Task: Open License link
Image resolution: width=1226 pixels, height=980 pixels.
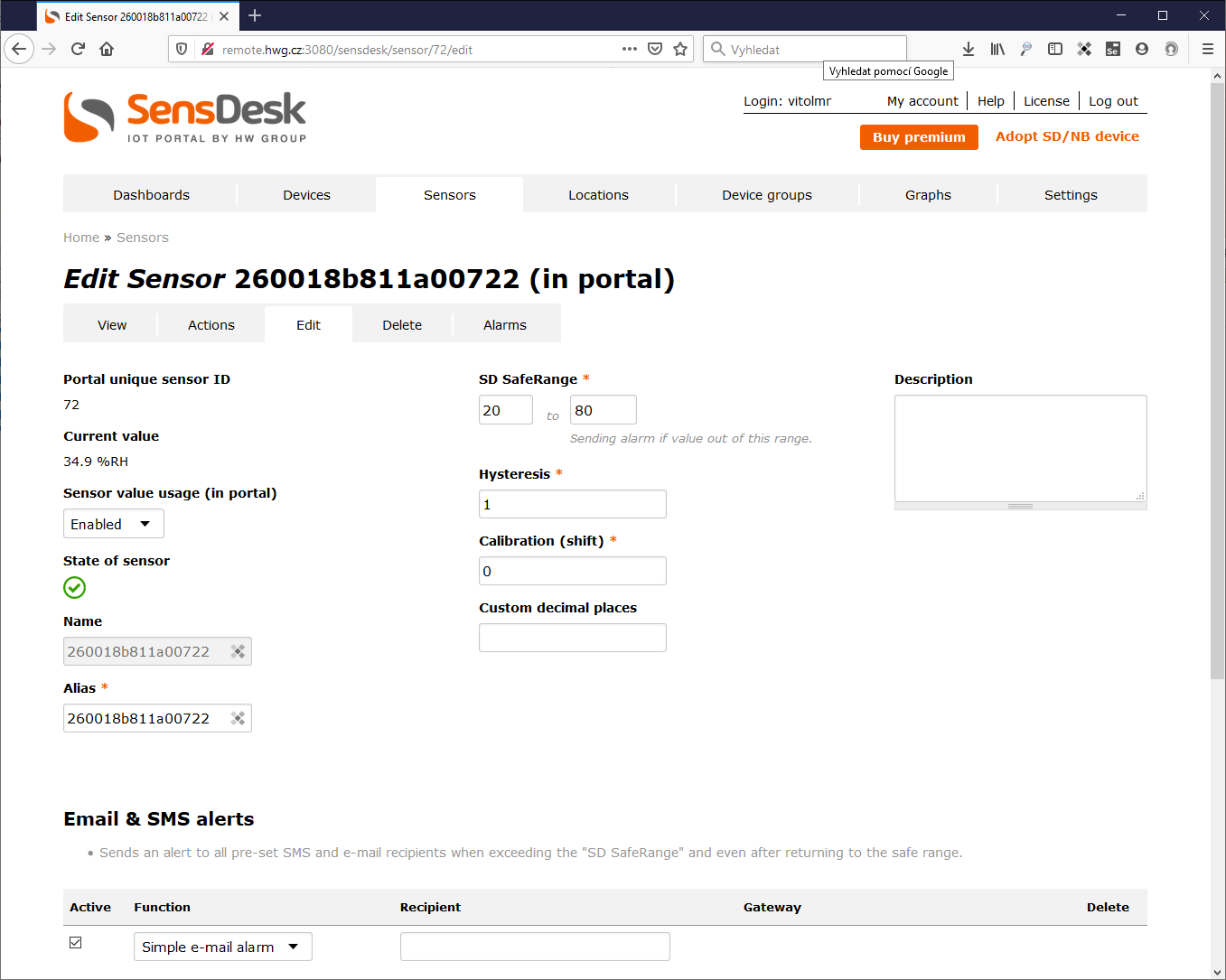Action: click(1046, 101)
